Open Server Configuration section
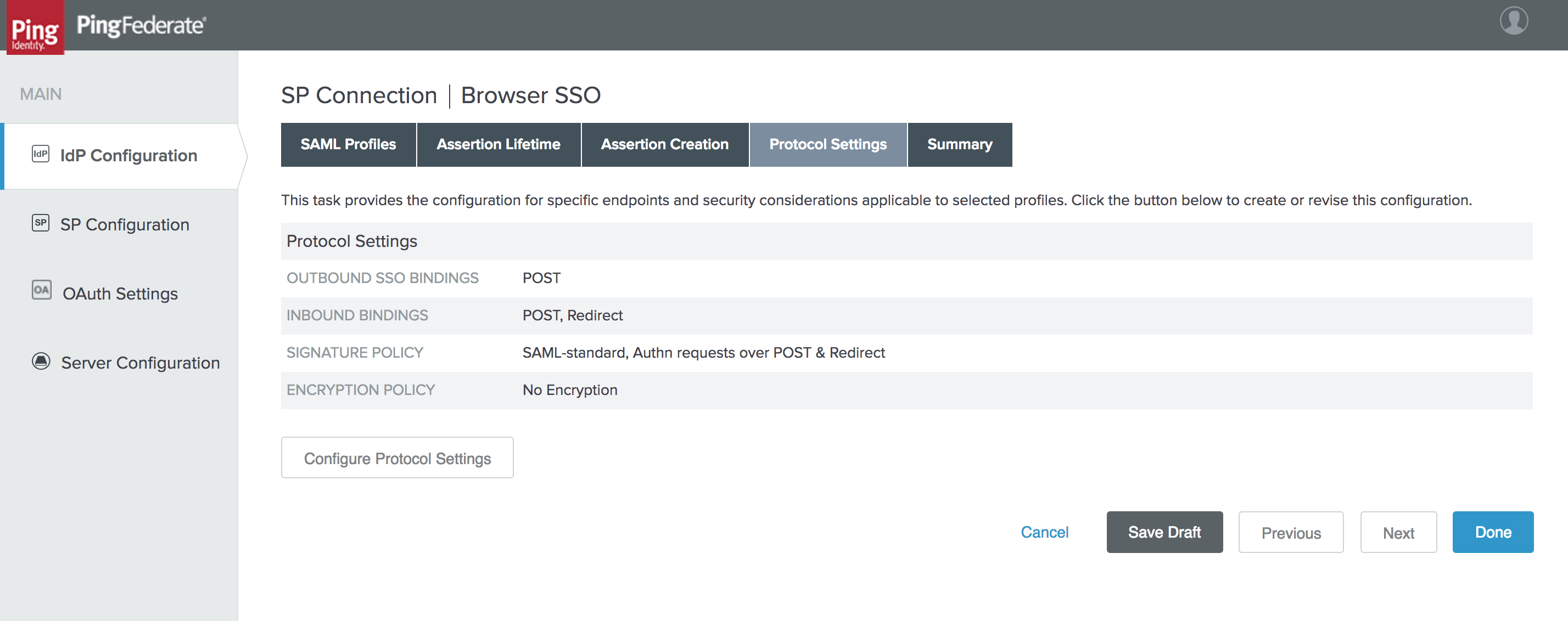The width and height of the screenshot is (1568, 621). pyautogui.click(x=140, y=363)
